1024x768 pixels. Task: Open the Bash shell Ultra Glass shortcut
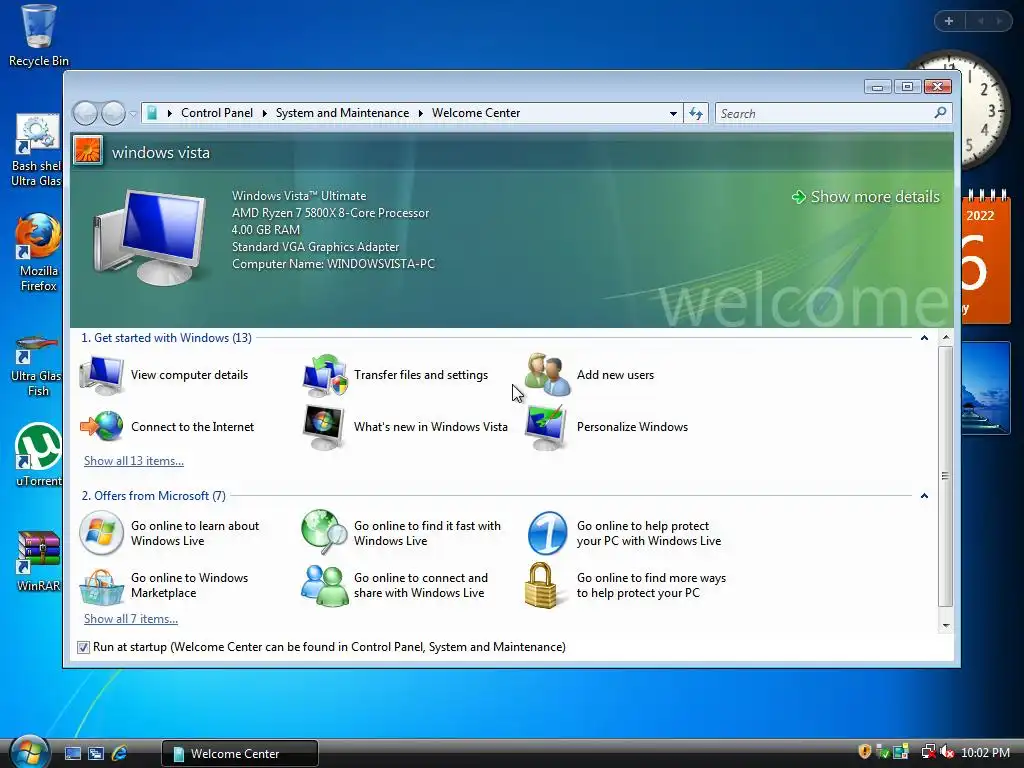[38, 151]
